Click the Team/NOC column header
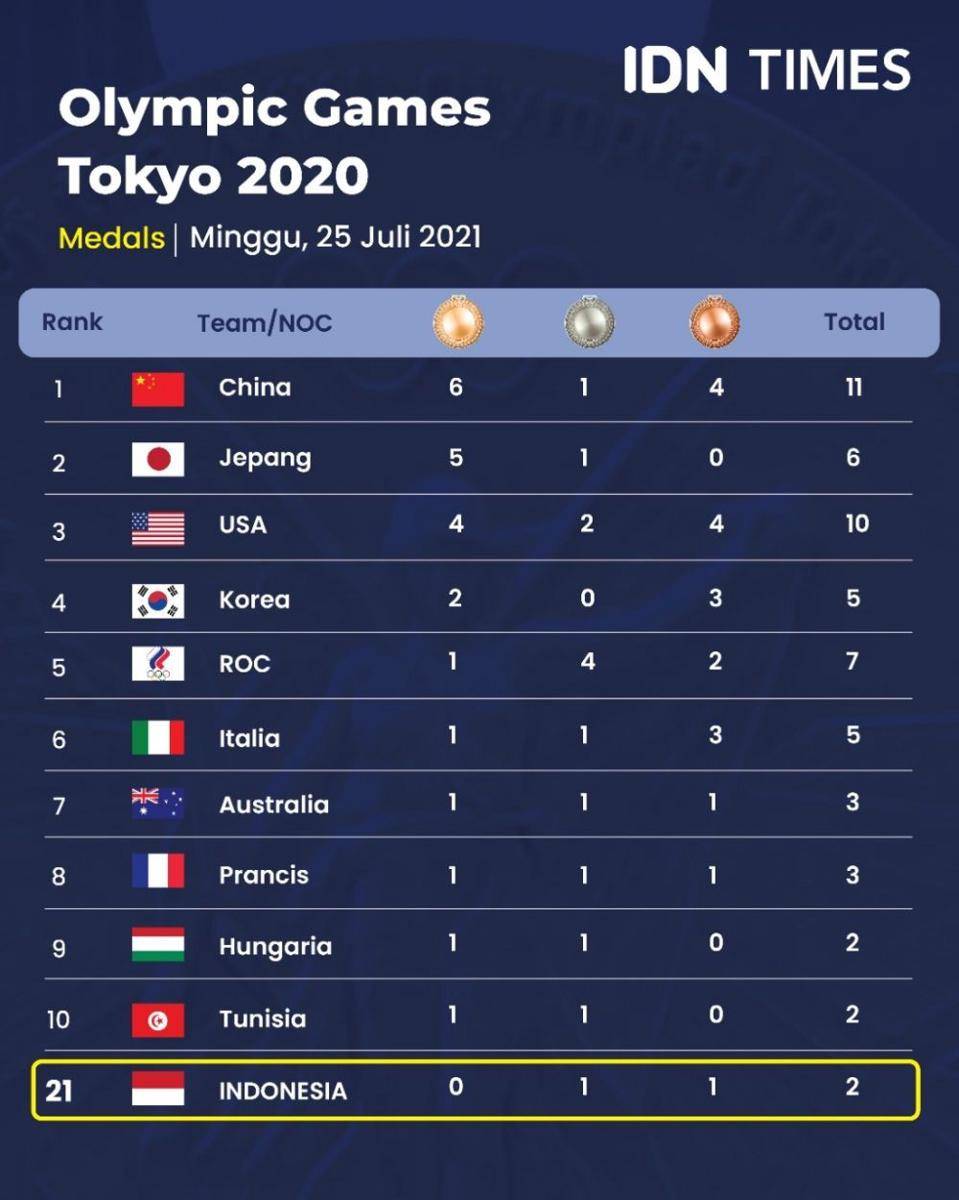 [x=265, y=324]
